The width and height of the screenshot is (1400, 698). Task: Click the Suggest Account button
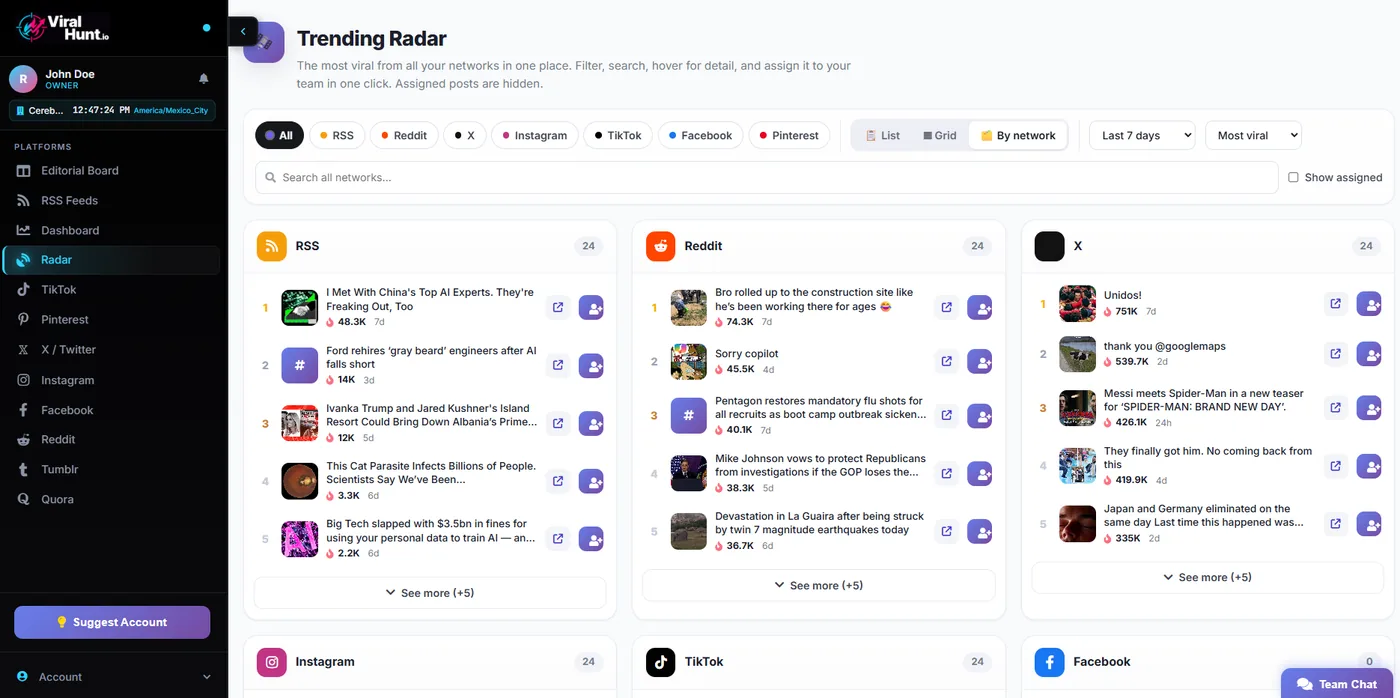pyautogui.click(x=112, y=622)
